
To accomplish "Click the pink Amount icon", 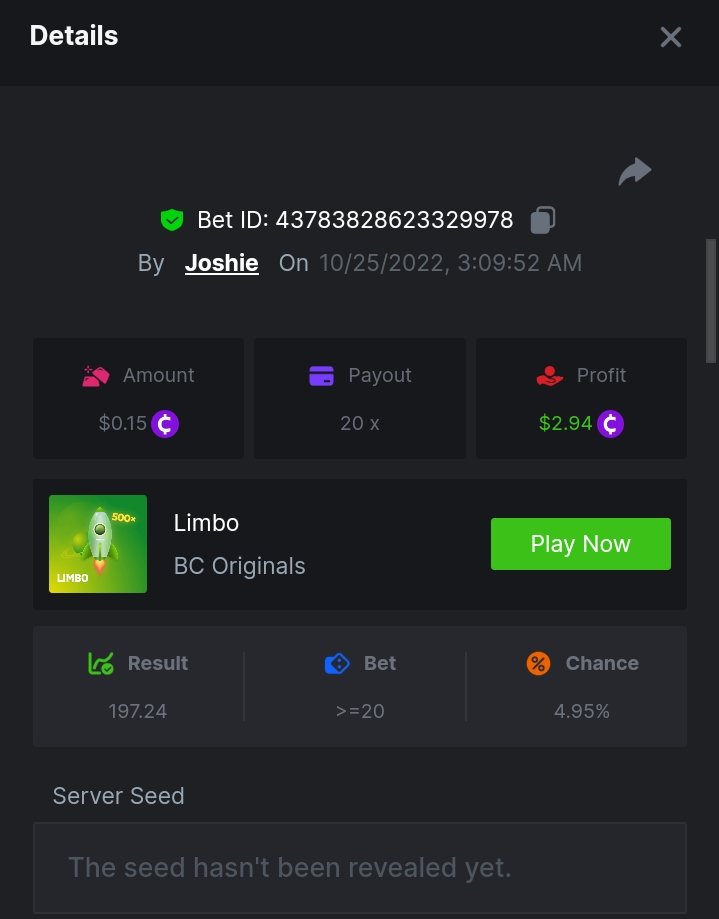I will [x=96, y=376].
